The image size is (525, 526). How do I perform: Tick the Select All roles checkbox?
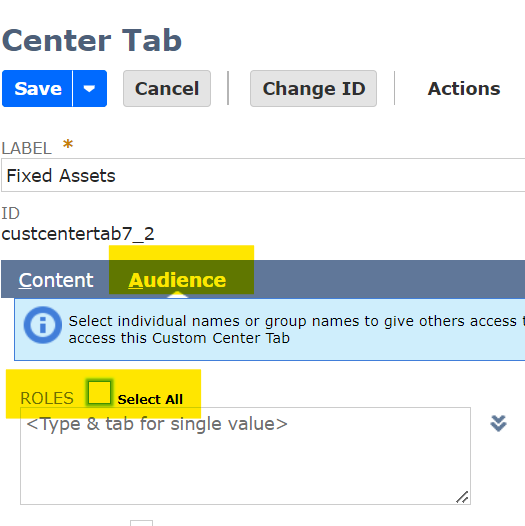[99, 392]
